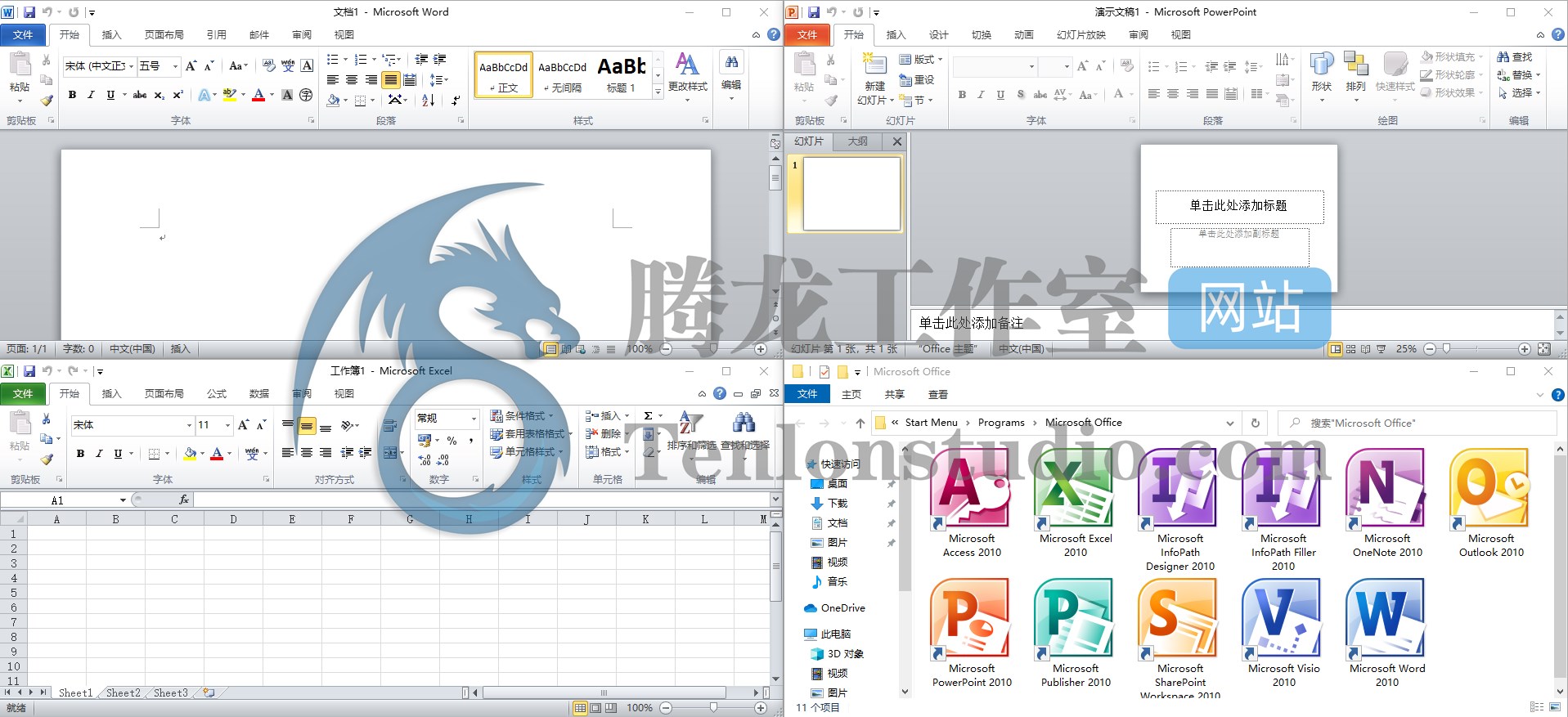Image resolution: width=1568 pixels, height=717 pixels.
Task: Open Excel Formulas (公式) tab
Action: (x=217, y=394)
